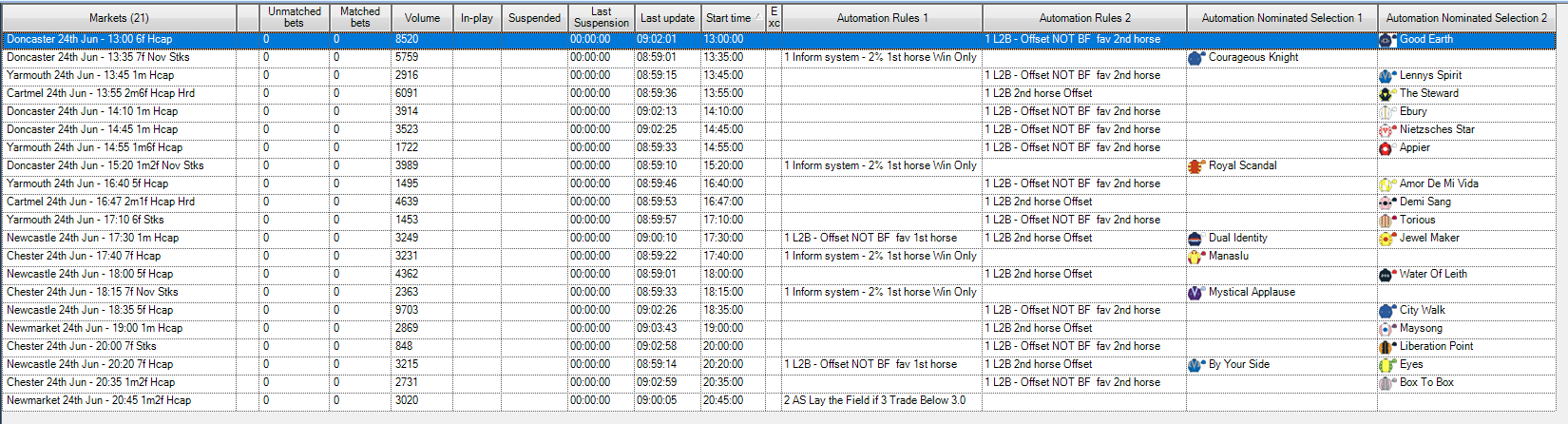Select the Chester 17:40 7f Hcap market
The width and height of the screenshot is (1568, 424).
[x=84, y=256]
